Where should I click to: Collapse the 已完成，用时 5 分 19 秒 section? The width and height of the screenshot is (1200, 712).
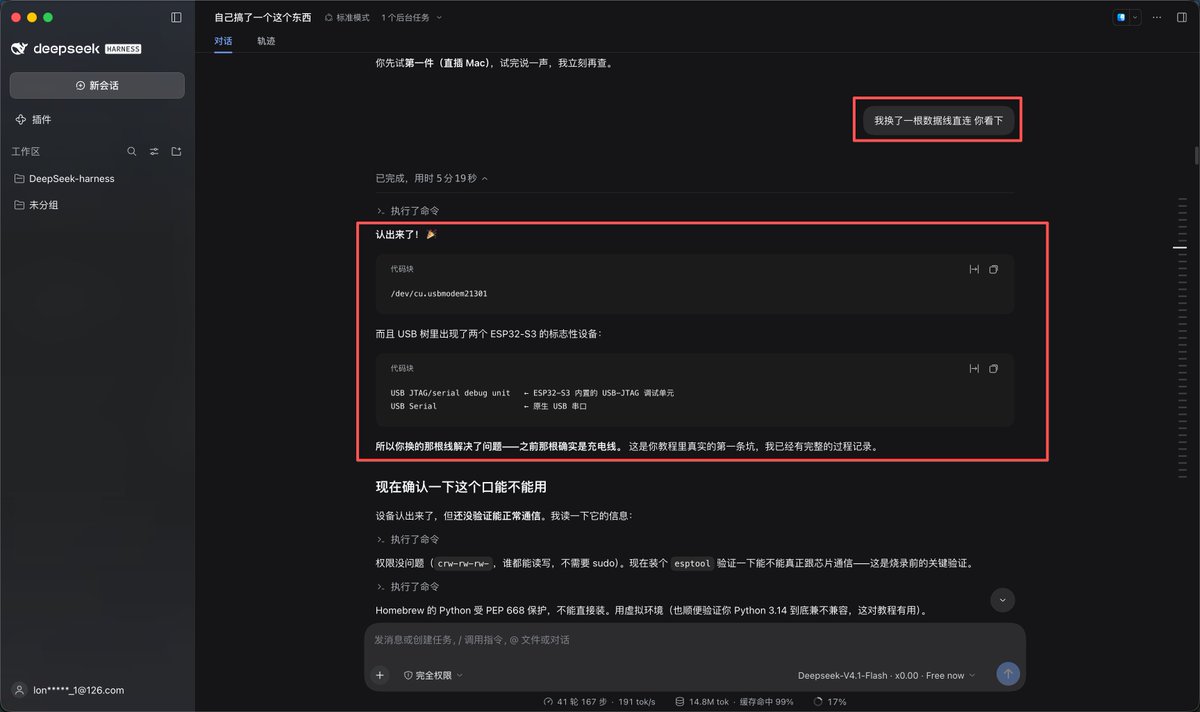tap(432, 178)
